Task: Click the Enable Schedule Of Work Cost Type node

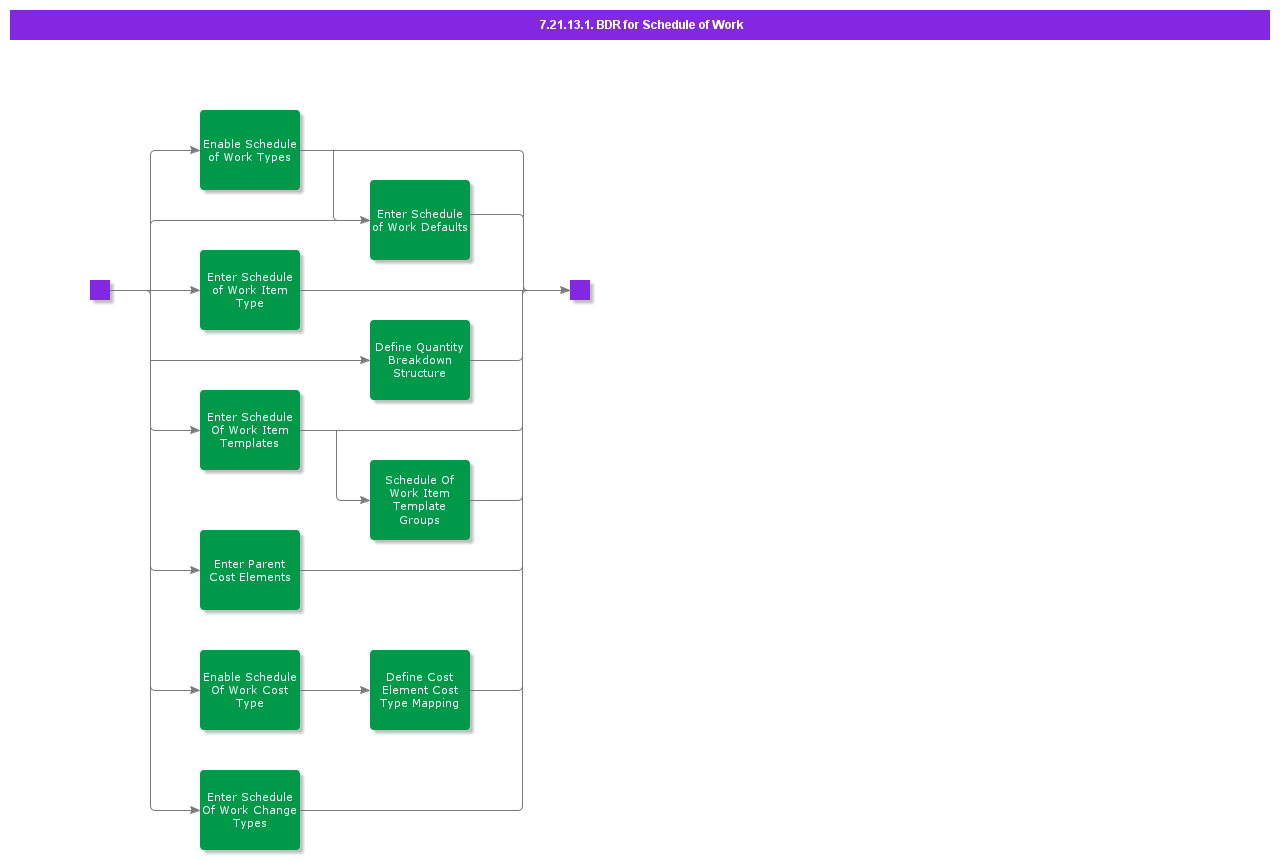Action: tap(250, 690)
